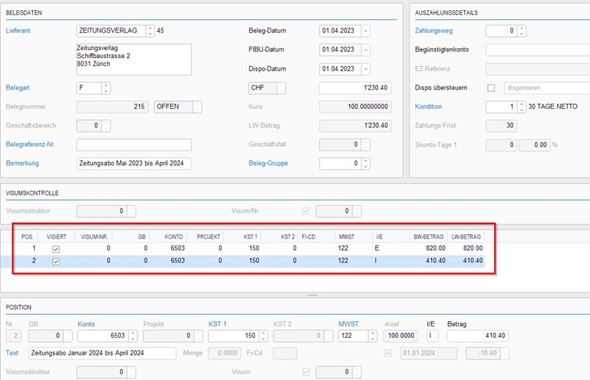Step the Kondition value spinner
Viewport: 590px width, 380px height.
522,107
